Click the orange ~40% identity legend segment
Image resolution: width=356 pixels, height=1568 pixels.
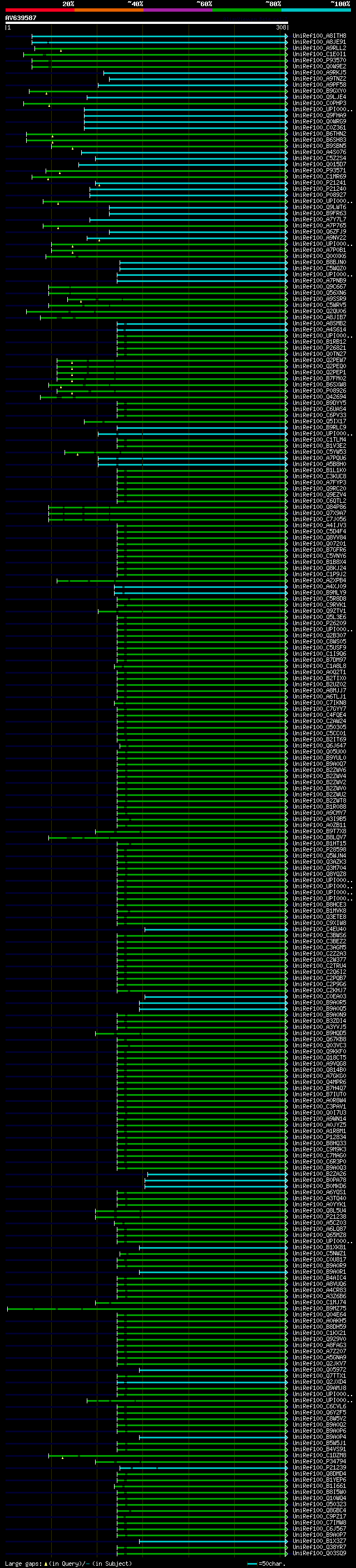click(109, 10)
